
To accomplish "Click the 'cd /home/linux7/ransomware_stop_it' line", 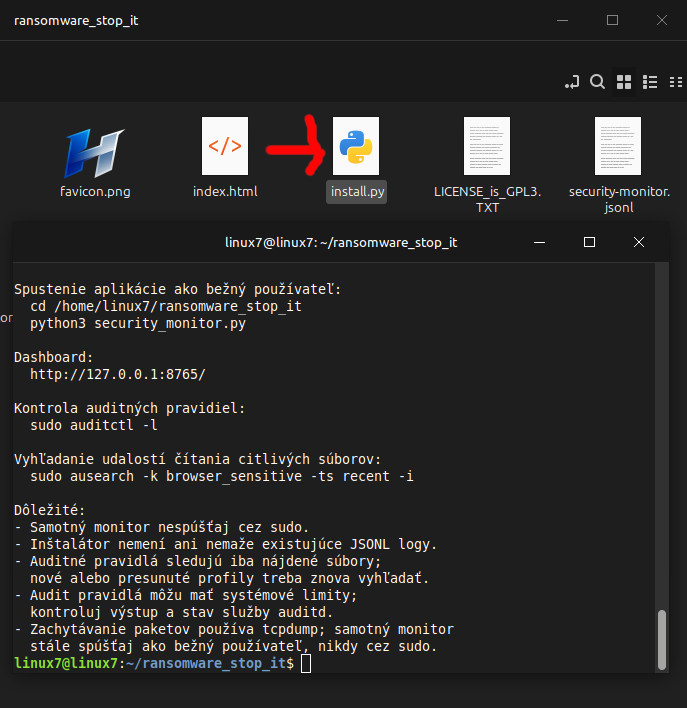I will pos(166,307).
